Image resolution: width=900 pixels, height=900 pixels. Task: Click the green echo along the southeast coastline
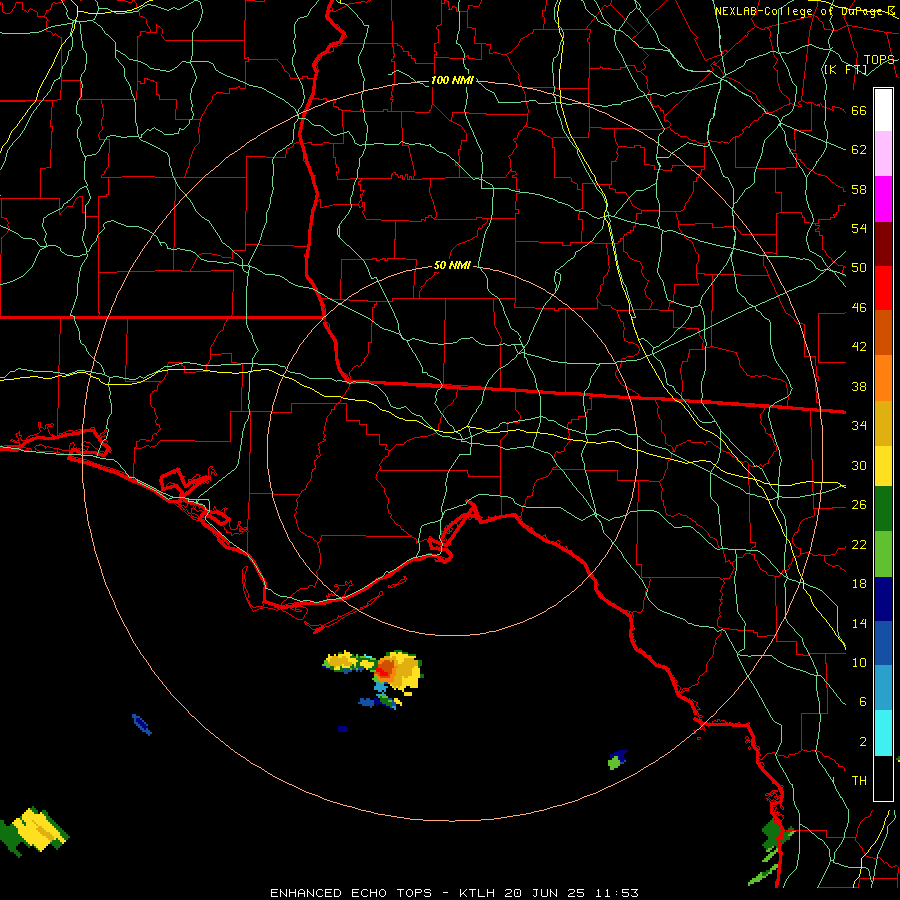click(772, 851)
